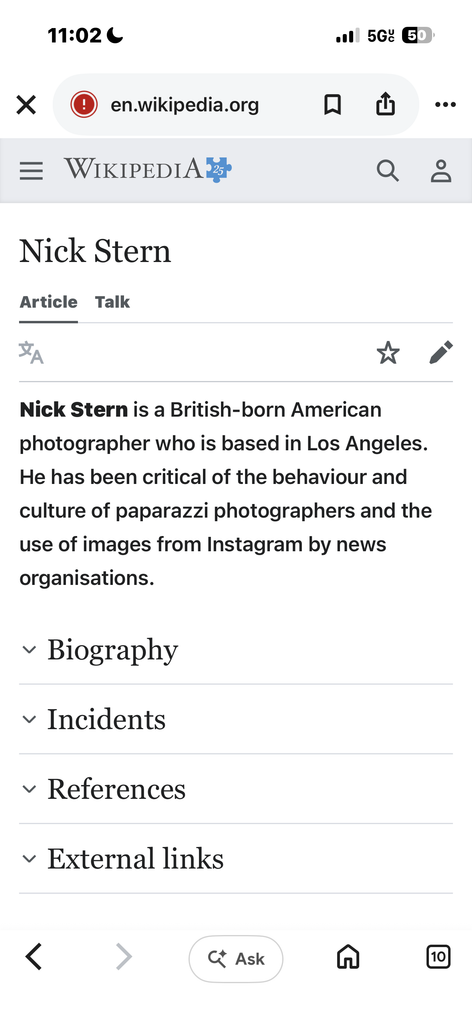Open the user account icon
Screen dimensions: 472x1024
pyautogui.click(x=441, y=171)
